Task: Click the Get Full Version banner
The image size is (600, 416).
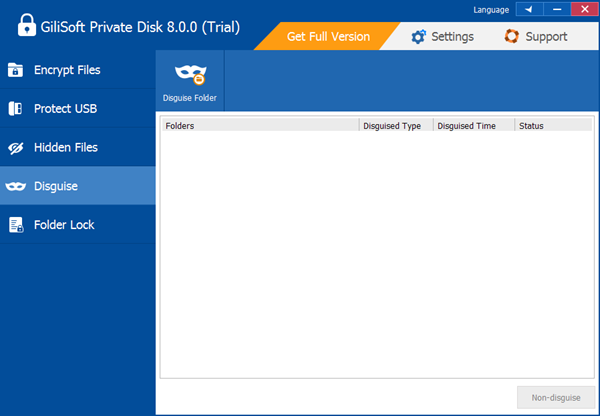Action: pyautogui.click(x=328, y=36)
